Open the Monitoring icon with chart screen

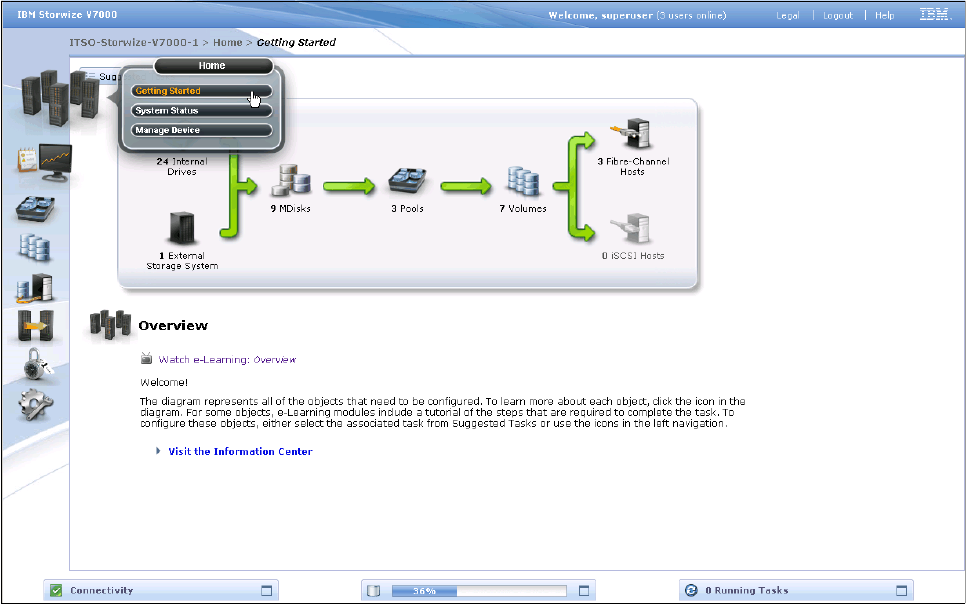point(43,162)
